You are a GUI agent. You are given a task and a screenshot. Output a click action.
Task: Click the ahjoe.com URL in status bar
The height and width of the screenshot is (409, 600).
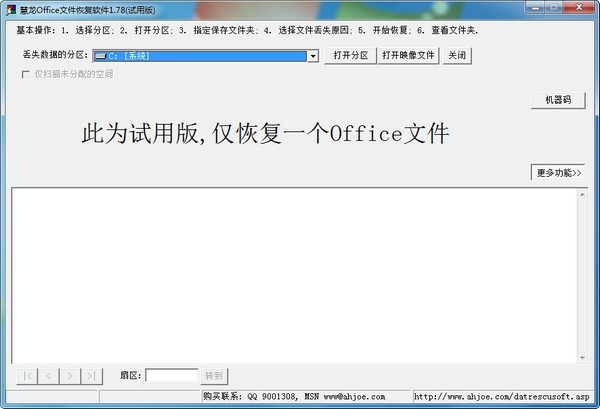502,397
